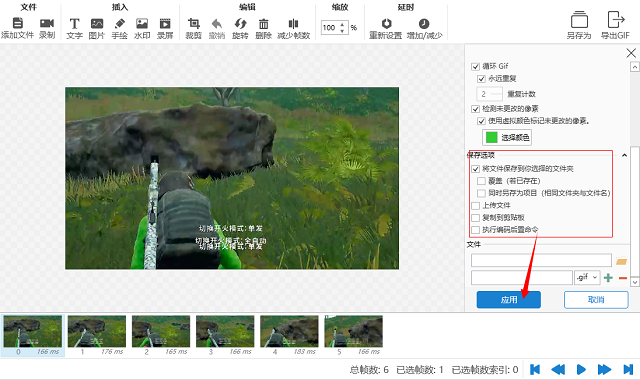This screenshot has height=380, width=640.
Task: Toggle 使用虚拟颜色标记未更改的像素 checkbox
Action: pyautogui.click(x=481, y=121)
